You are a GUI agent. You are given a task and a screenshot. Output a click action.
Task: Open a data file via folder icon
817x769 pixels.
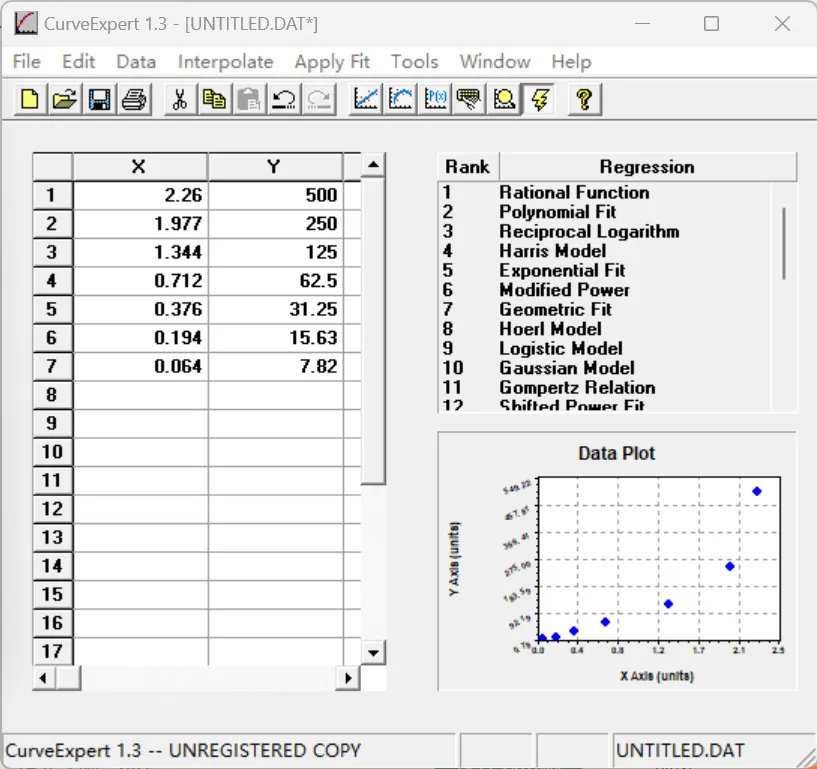[x=65, y=99]
